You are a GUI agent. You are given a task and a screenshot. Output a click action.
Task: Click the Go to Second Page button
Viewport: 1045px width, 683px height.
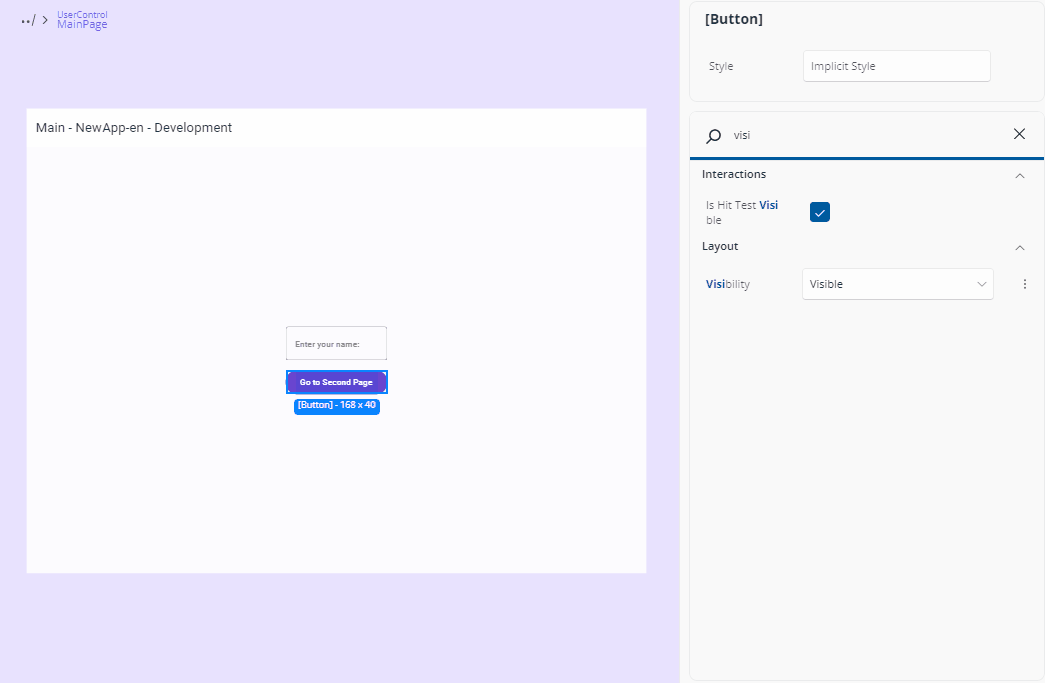pos(337,382)
